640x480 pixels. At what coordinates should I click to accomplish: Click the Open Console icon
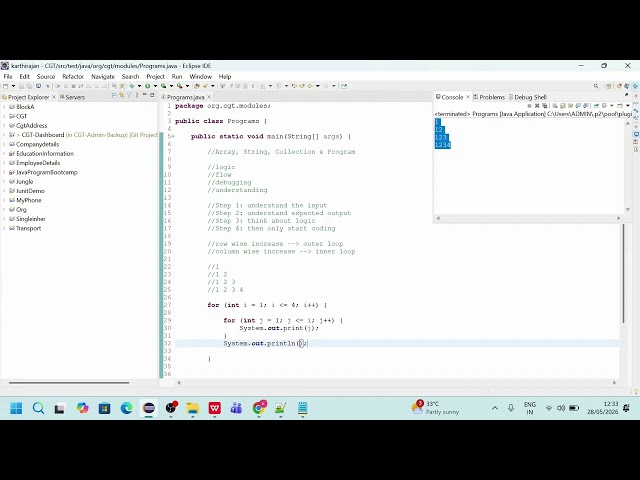point(620,106)
